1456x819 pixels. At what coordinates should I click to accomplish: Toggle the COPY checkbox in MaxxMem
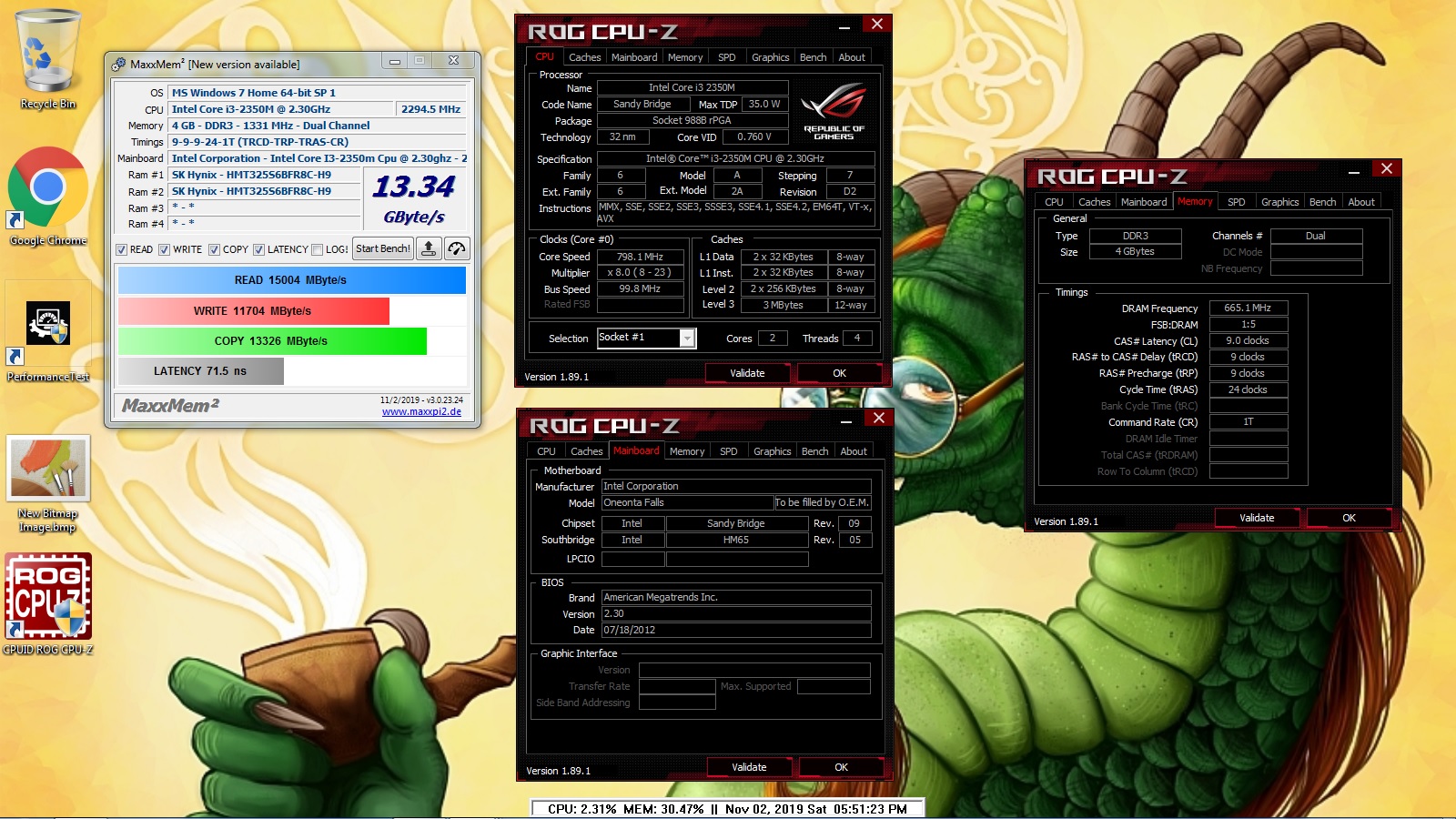[x=214, y=249]
